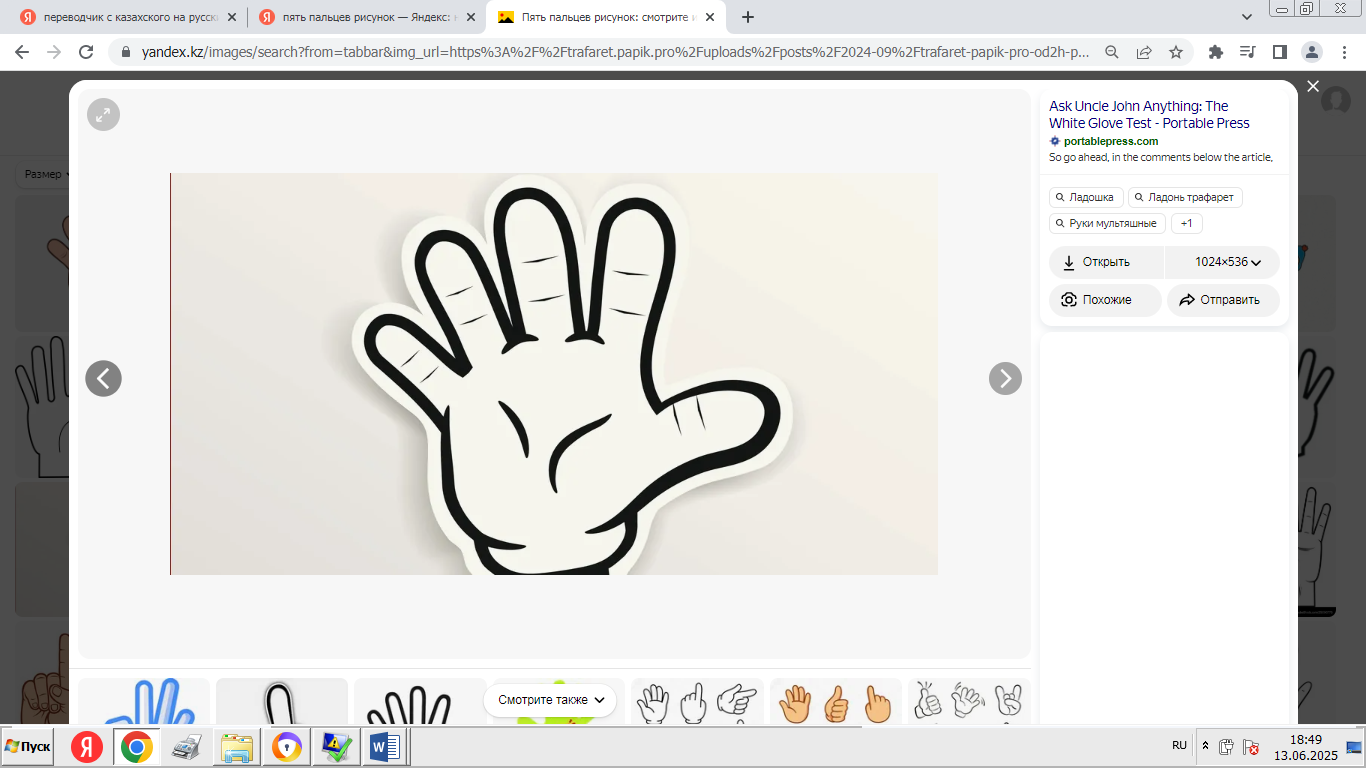
Task: Open Microsoft Word from the taskbar
Action: (x=385, y=747)
